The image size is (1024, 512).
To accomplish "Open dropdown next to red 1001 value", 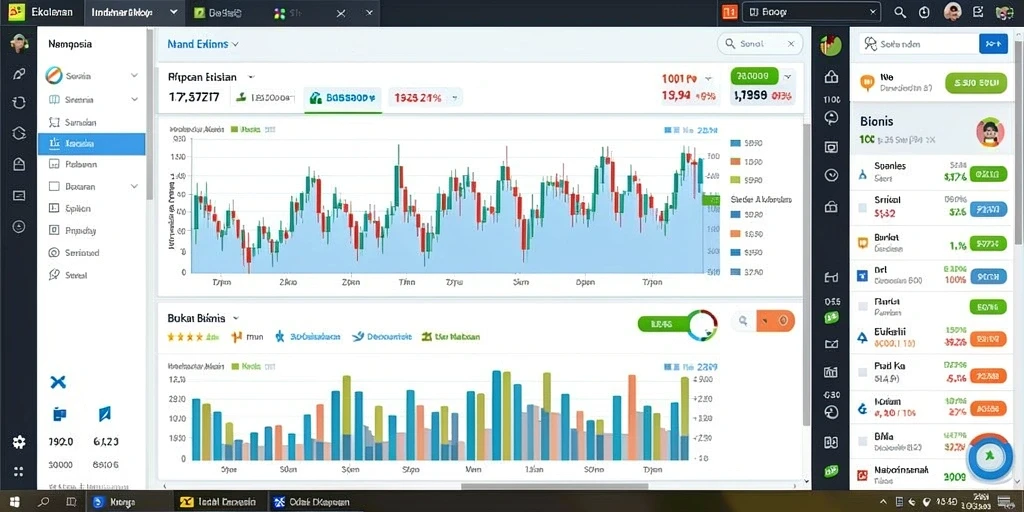I will 707,78.
